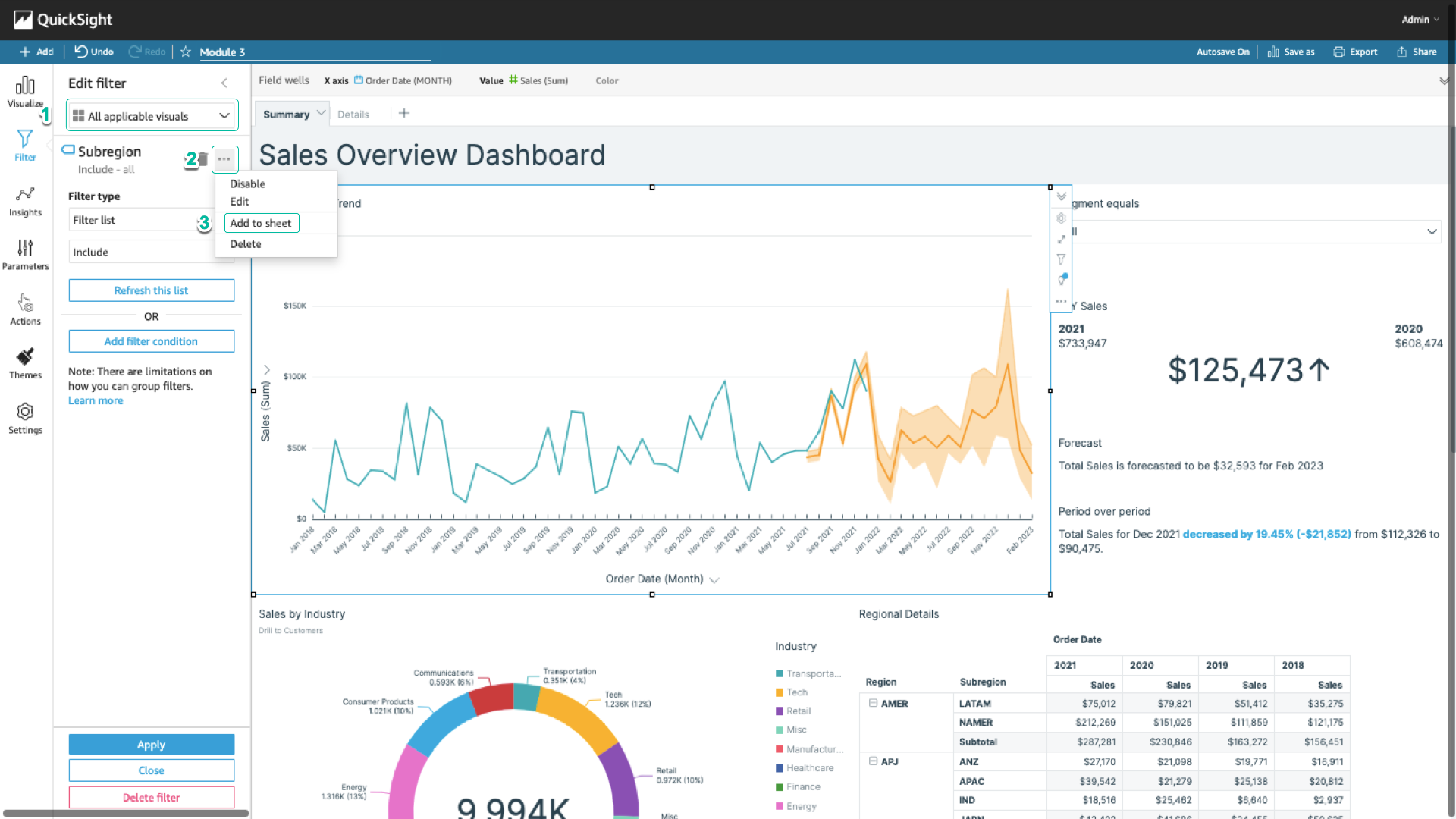Choose Disable from the filter menu
Viewport: 1456px width, 819px height.
click(247, 184)
